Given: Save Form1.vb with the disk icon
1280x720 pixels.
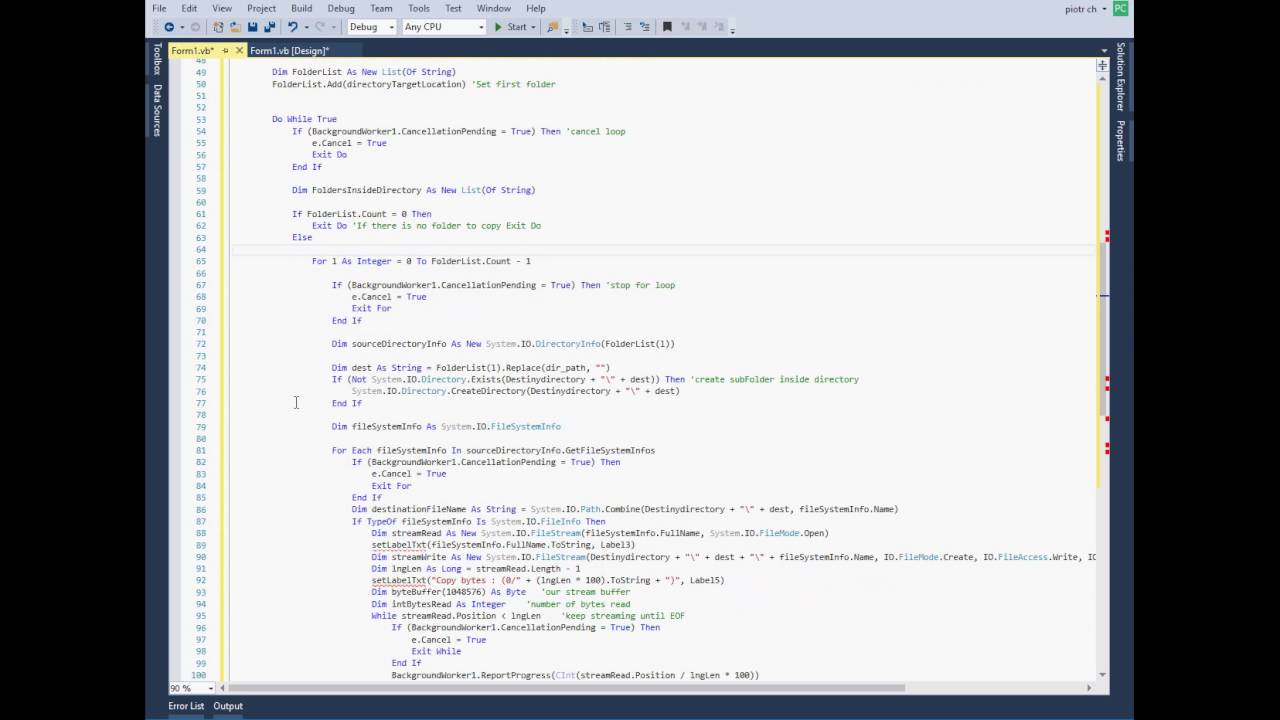Looking at the screenshot, I should (252, 27).
